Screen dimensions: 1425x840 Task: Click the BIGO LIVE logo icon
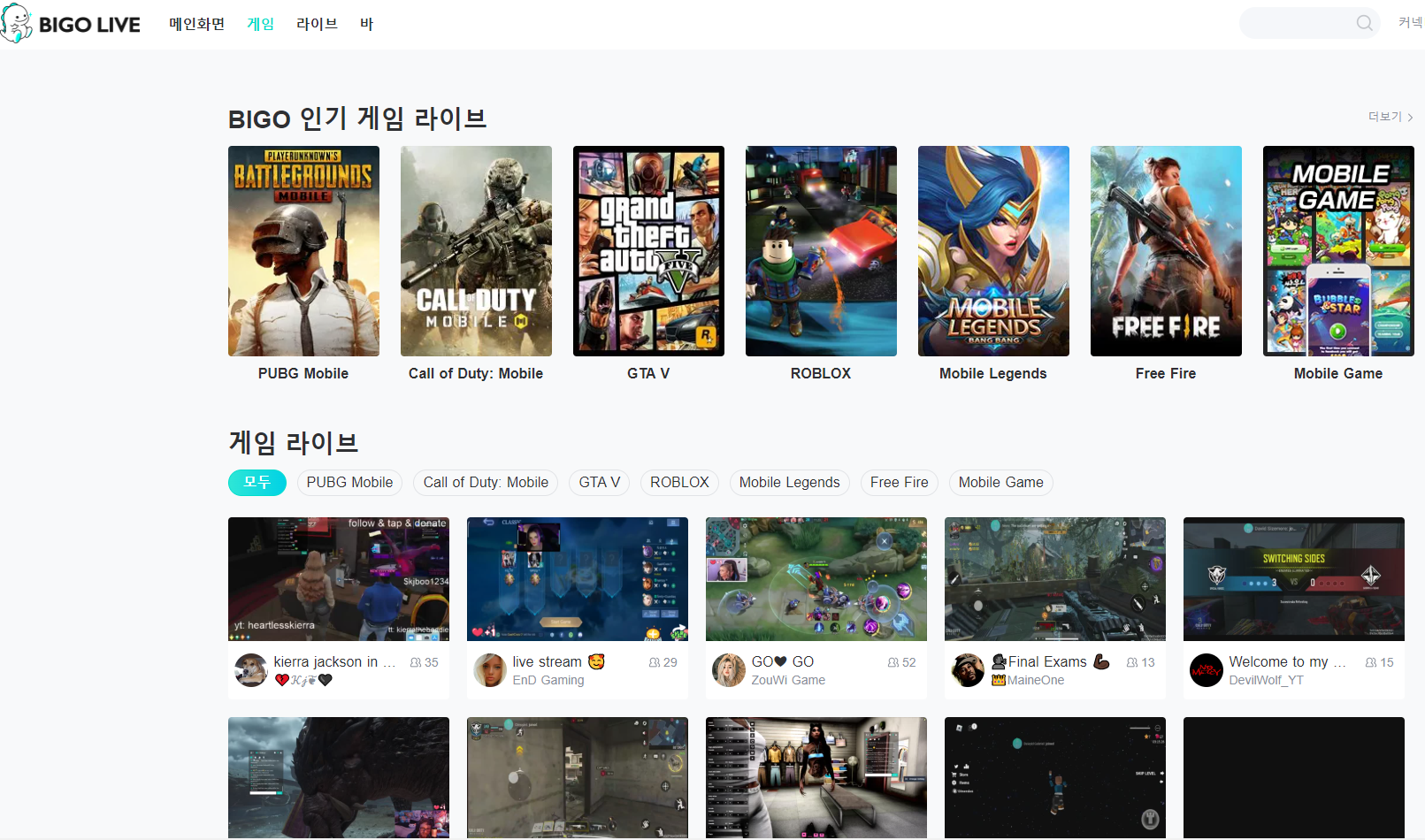coord(17,24)
